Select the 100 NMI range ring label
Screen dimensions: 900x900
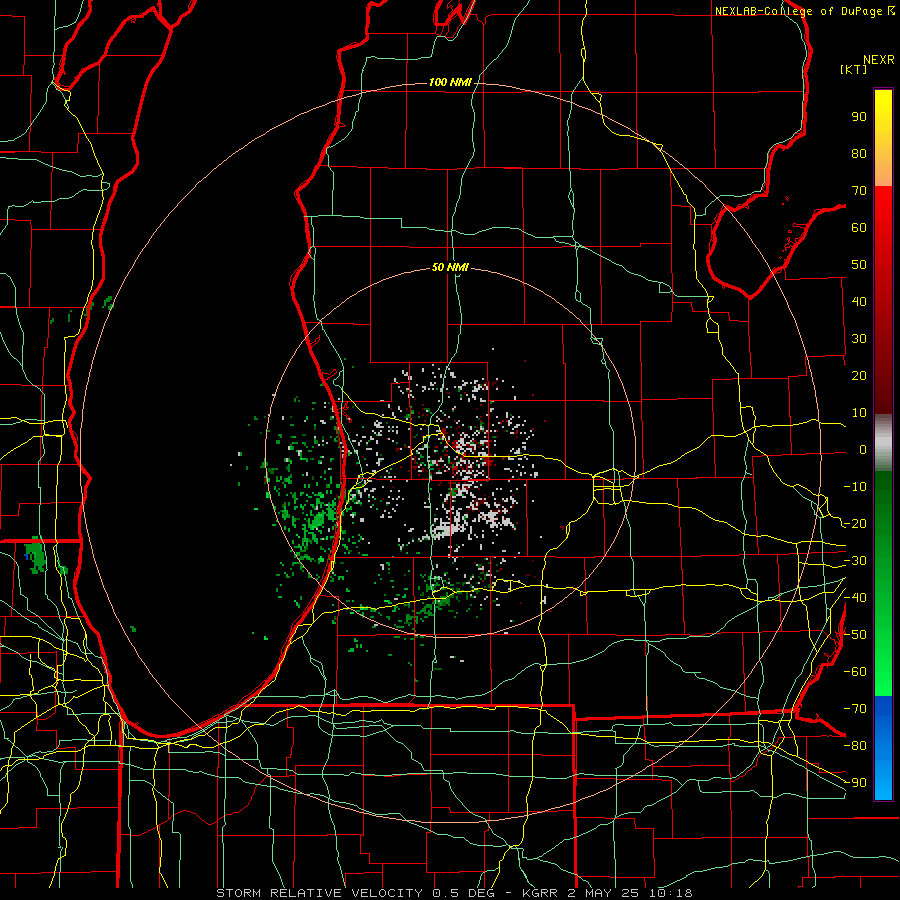tap(450, 83)
